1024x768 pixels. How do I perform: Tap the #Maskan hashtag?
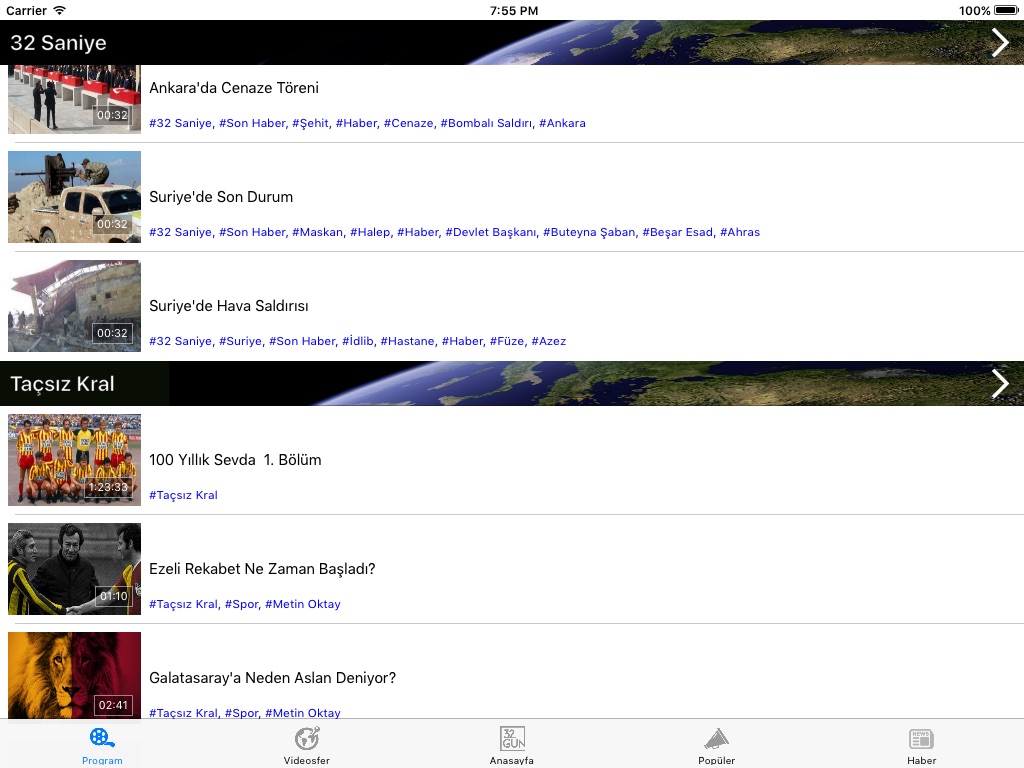coord(317,232)
